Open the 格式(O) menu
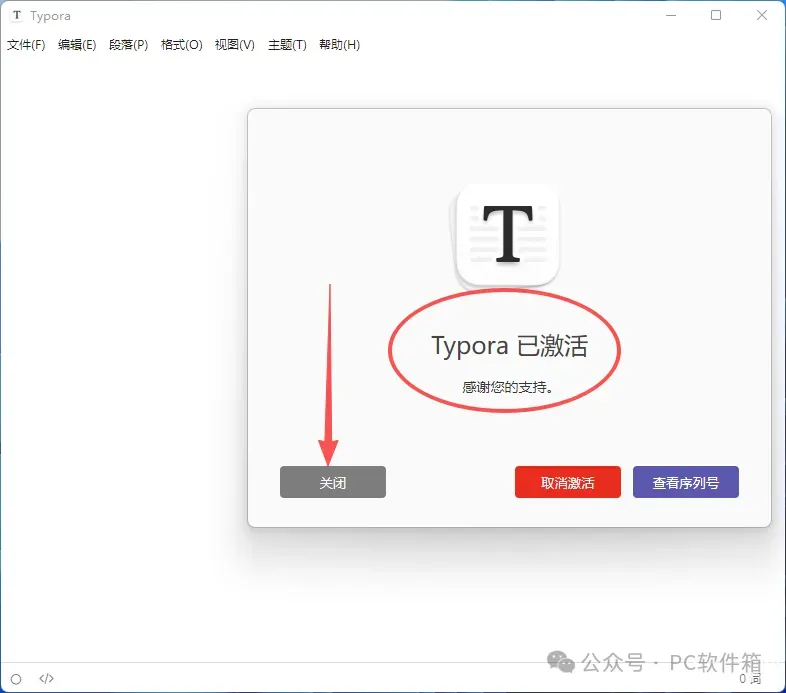 pyautogui.click(x=181, y=45)
